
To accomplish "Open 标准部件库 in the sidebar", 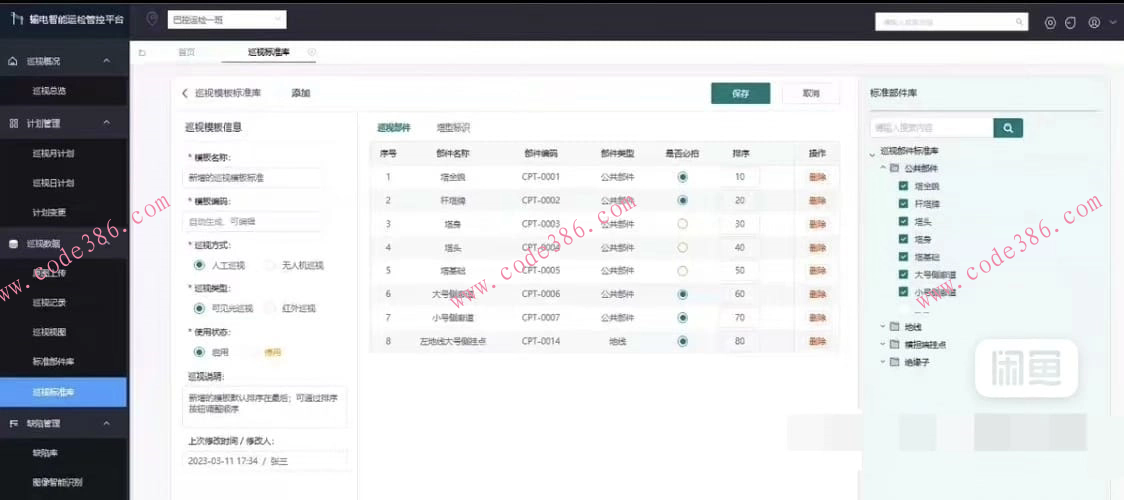I will pyautogui.click(x=54, y=362).
